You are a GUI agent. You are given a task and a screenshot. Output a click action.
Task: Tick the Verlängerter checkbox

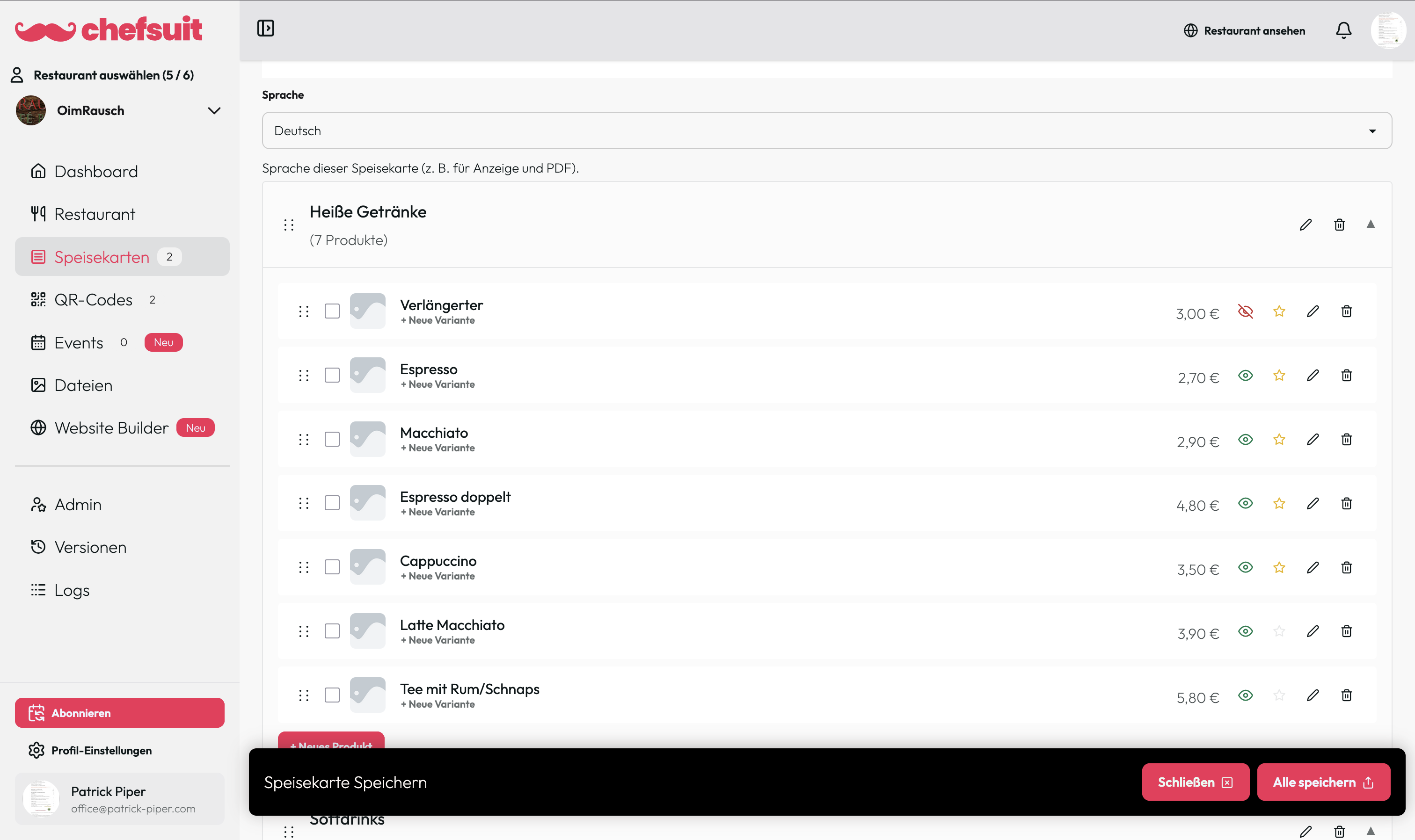click(332, 311)
